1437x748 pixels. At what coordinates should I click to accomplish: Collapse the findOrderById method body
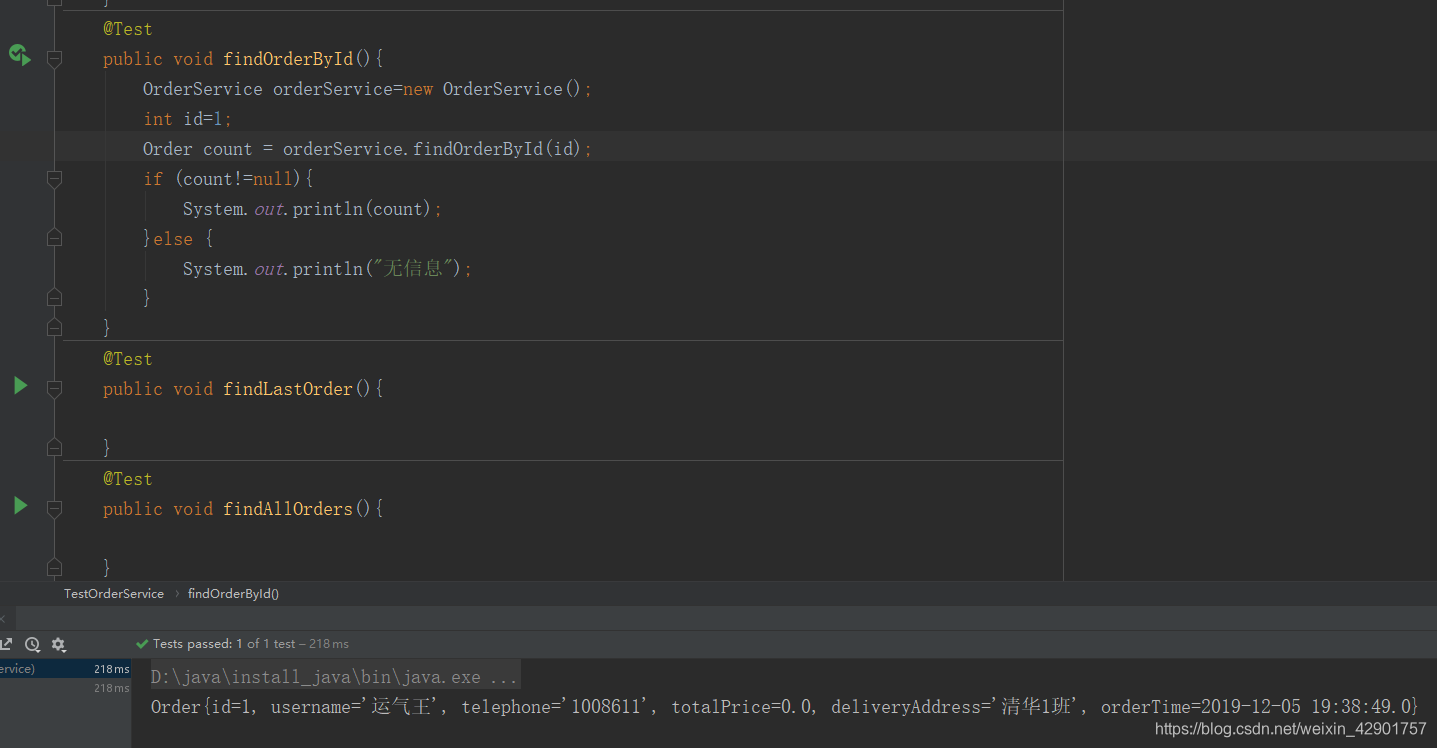(x=55, y=60)
